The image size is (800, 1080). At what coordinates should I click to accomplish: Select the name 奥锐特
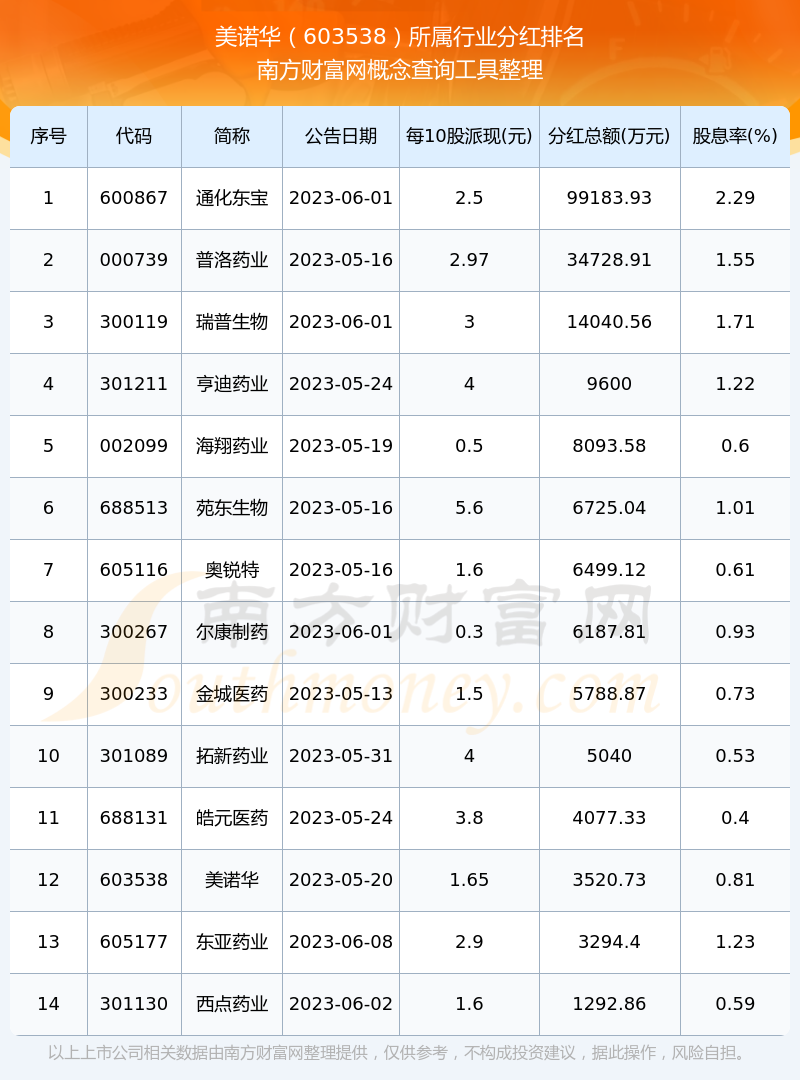[232, 570]
